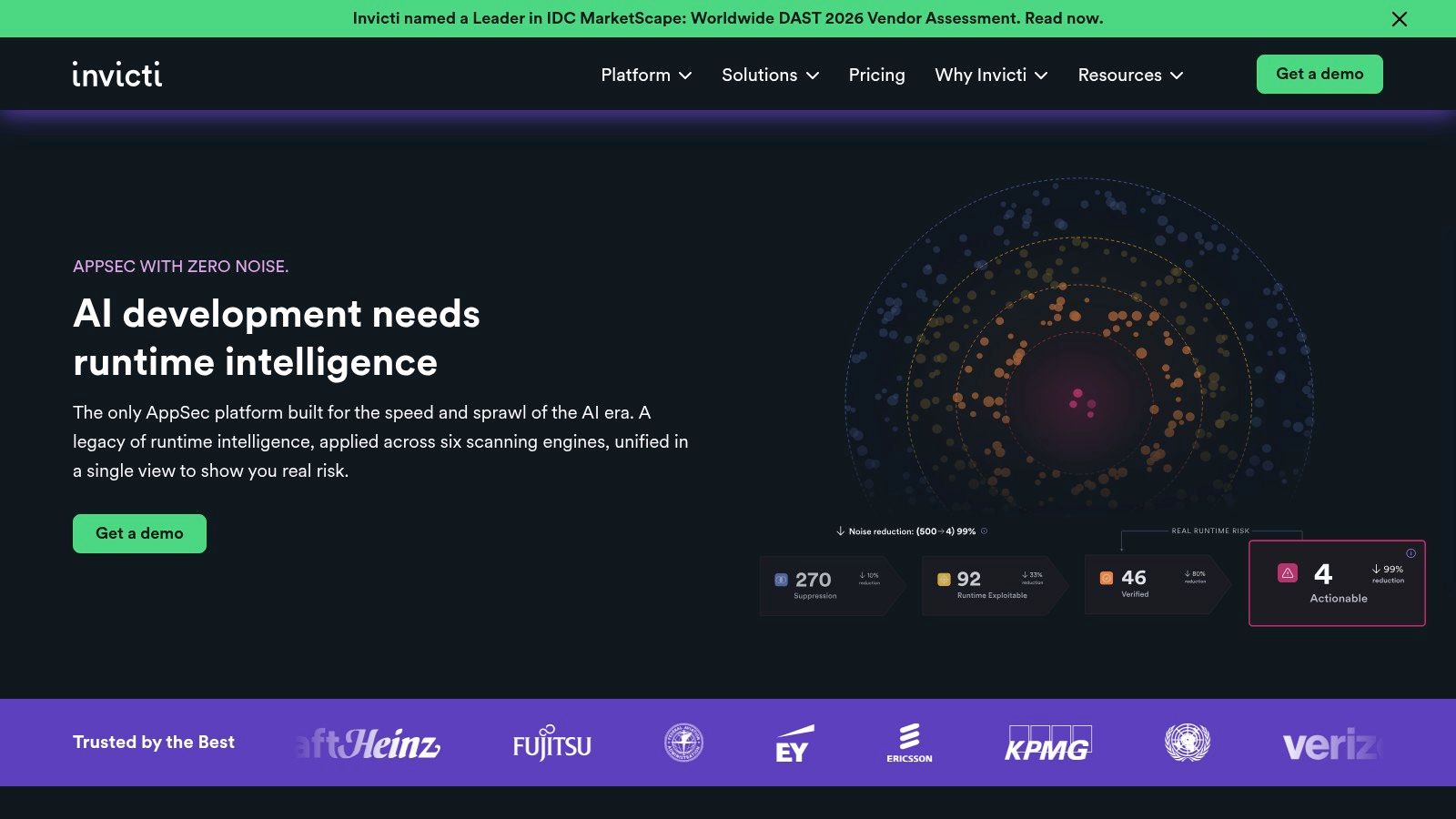Click the orange icon on the 46 Verified card

(x=1107, y=578)
